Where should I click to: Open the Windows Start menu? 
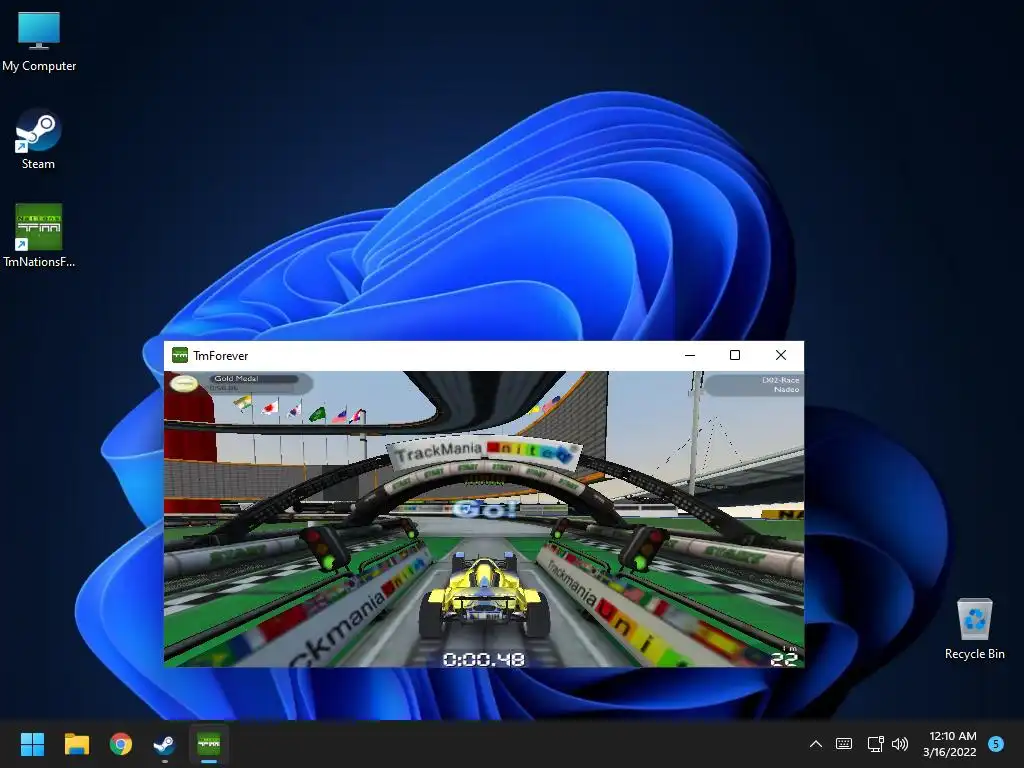tap(32, 744)
